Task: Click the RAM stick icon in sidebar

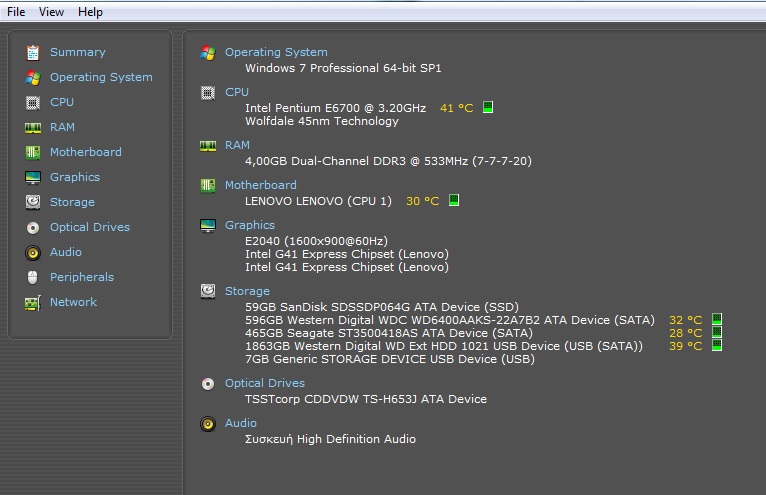Action: pos(33,128)
